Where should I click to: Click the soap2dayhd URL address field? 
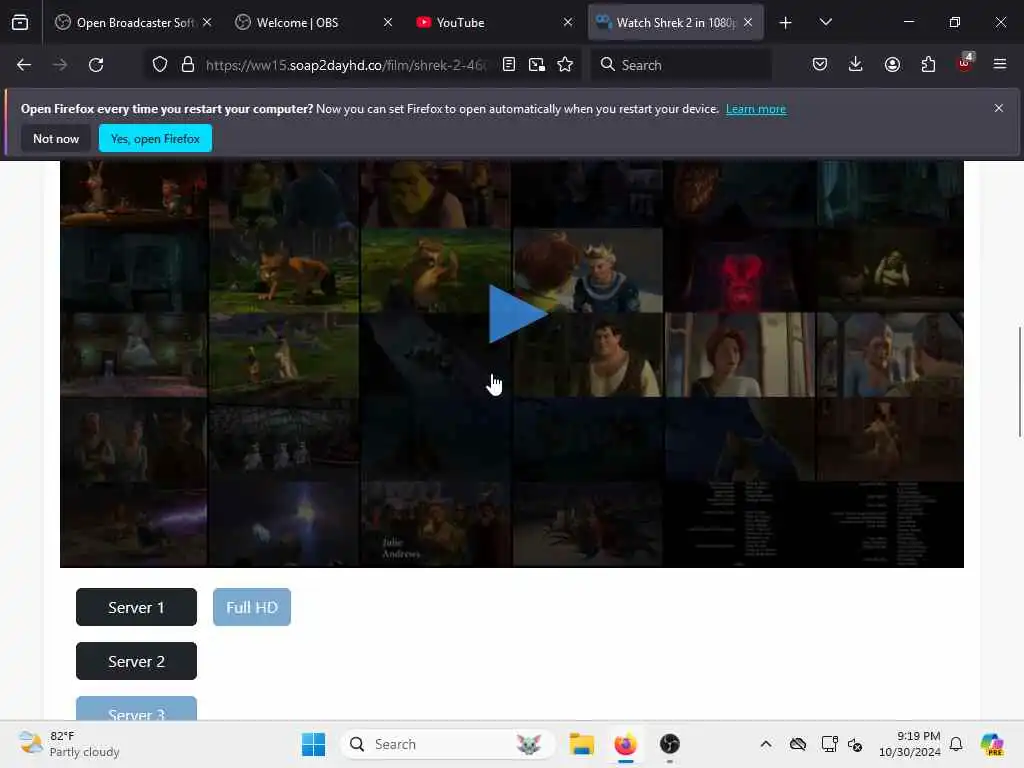[346, 65]
